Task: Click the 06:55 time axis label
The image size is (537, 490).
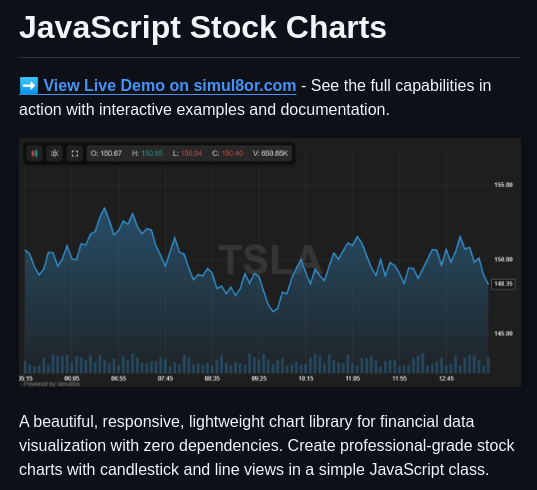Action: [x=118, y=378]
